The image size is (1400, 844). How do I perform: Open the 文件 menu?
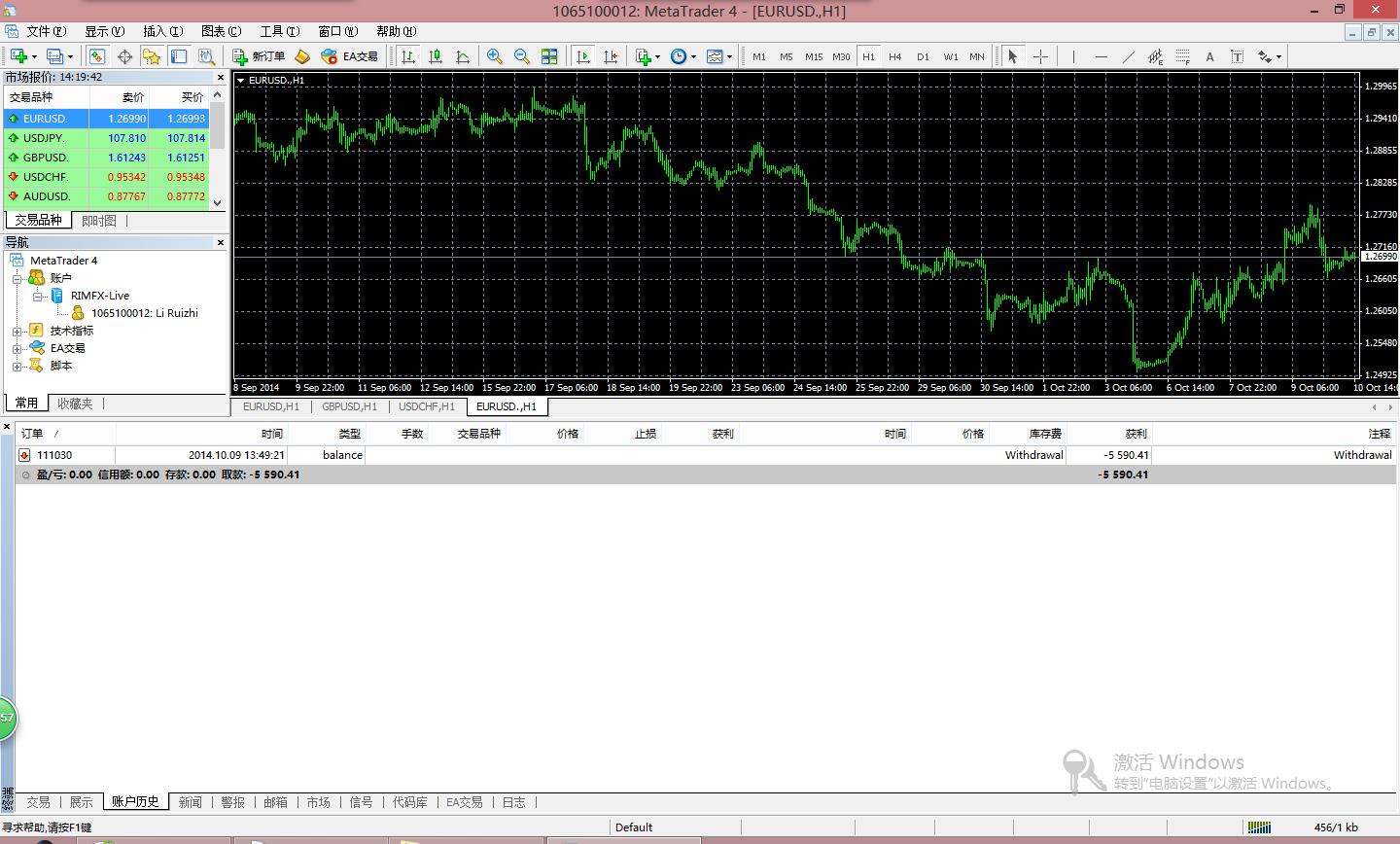[47, 31]
